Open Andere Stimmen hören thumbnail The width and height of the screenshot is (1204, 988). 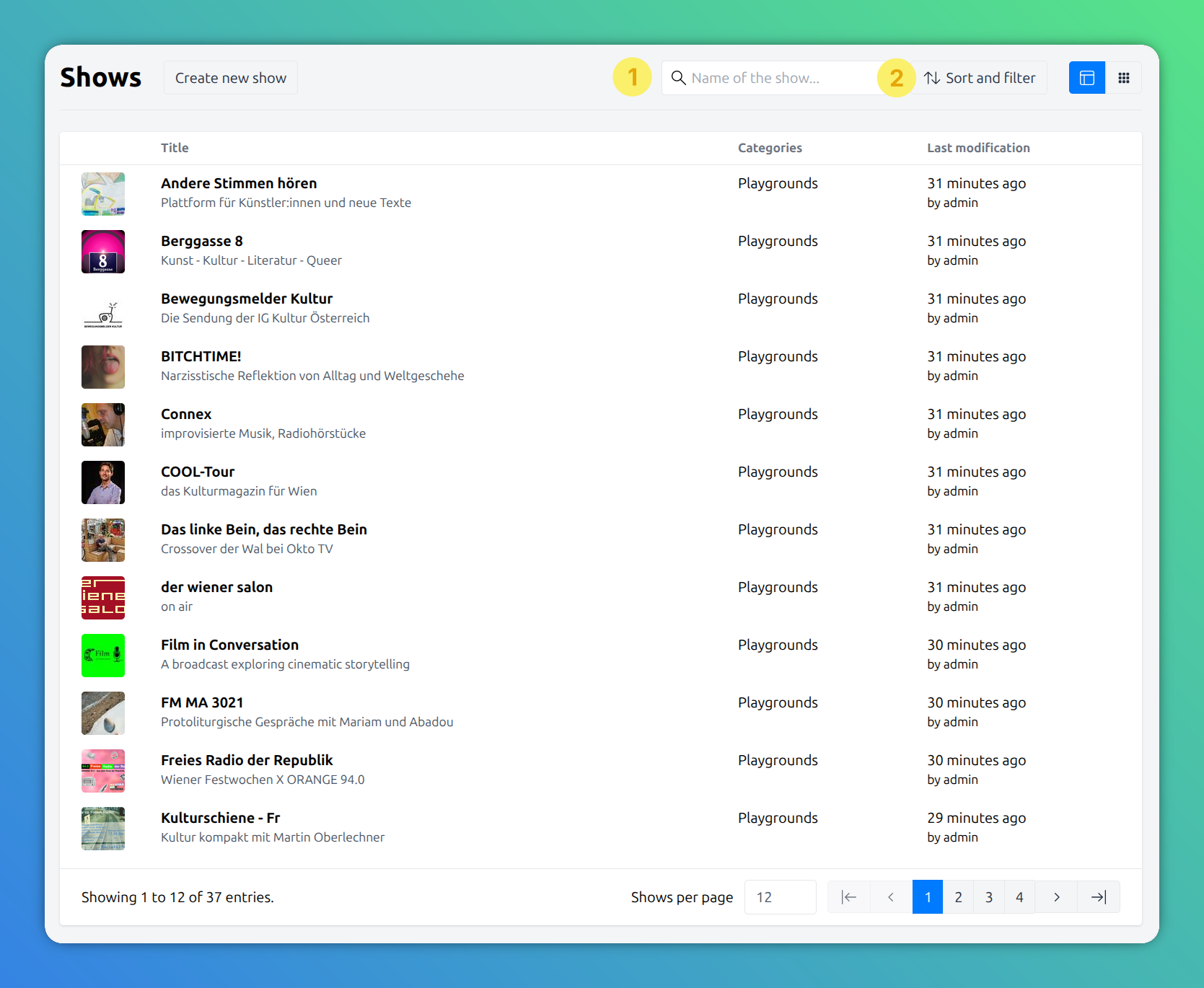103,194
